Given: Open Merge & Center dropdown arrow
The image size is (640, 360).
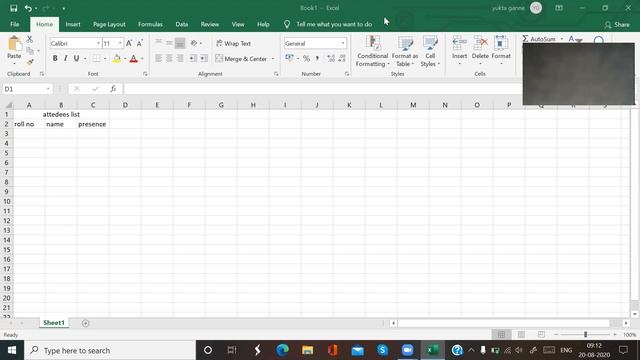Looking at the screenshot, I should [x=273, y=59].
